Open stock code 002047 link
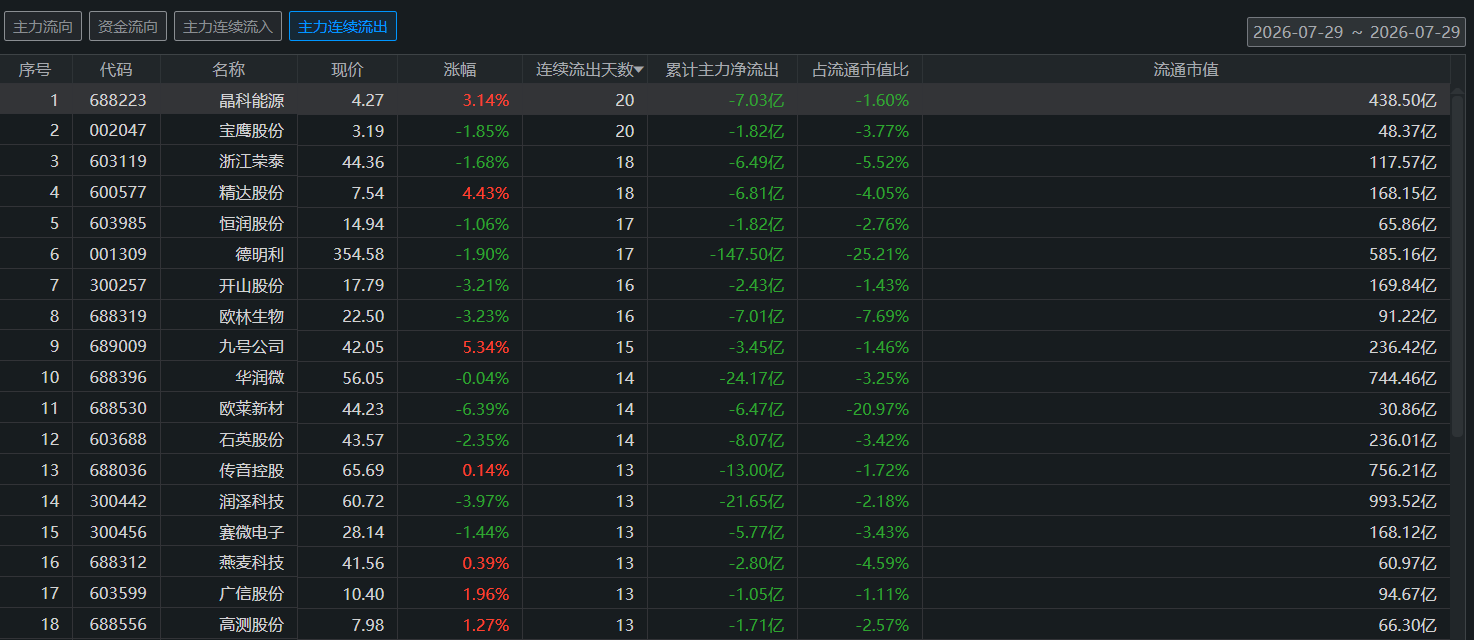The width and height of the screenshot is (1474, 640). coord(118,131)
